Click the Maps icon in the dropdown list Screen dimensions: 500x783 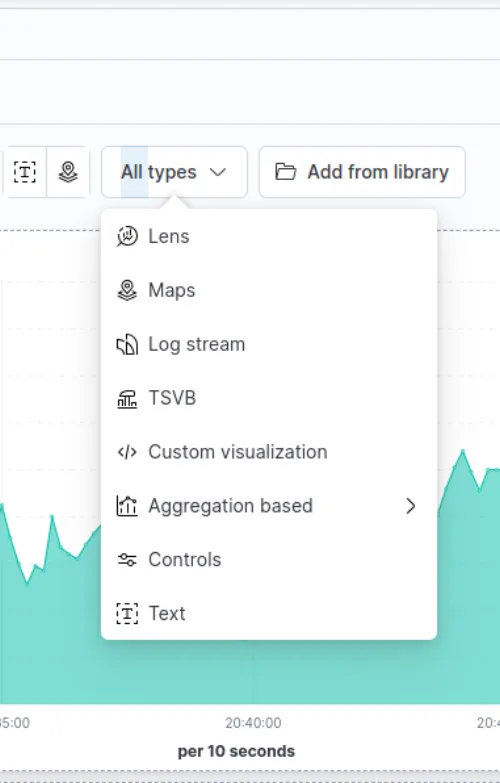coord(127,290)
